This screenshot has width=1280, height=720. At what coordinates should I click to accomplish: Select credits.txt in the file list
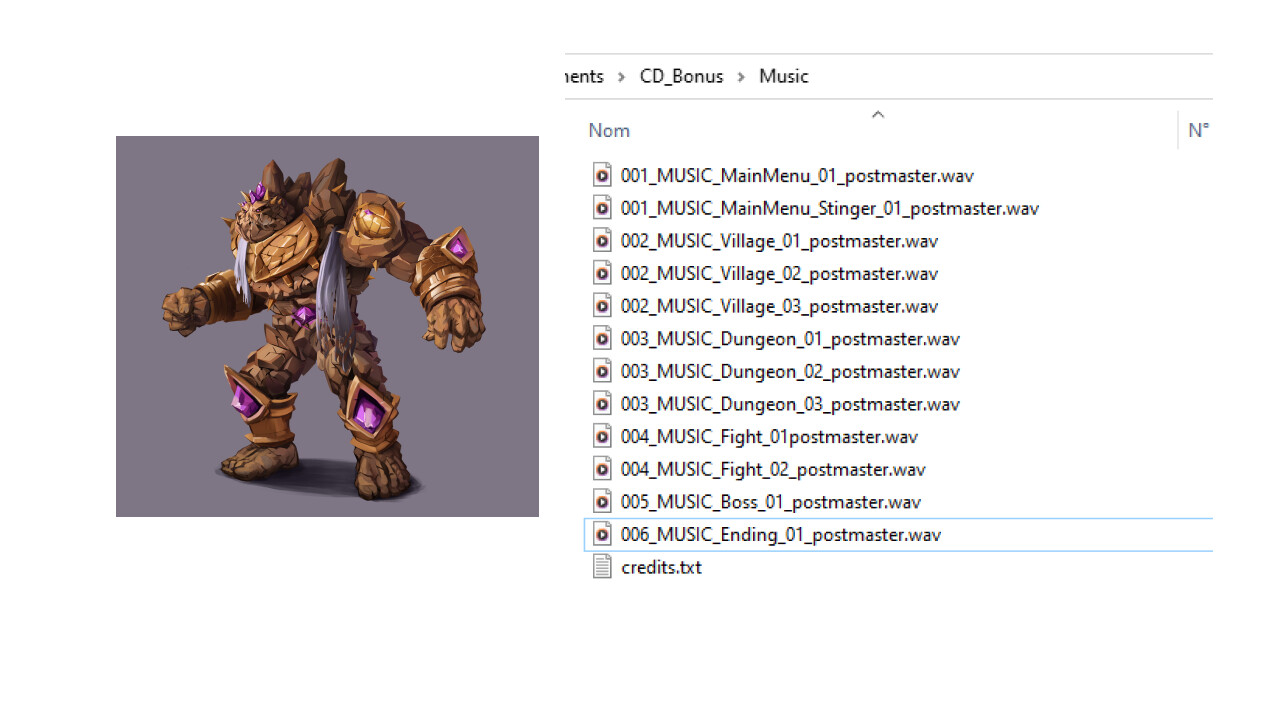coord(662,566)
